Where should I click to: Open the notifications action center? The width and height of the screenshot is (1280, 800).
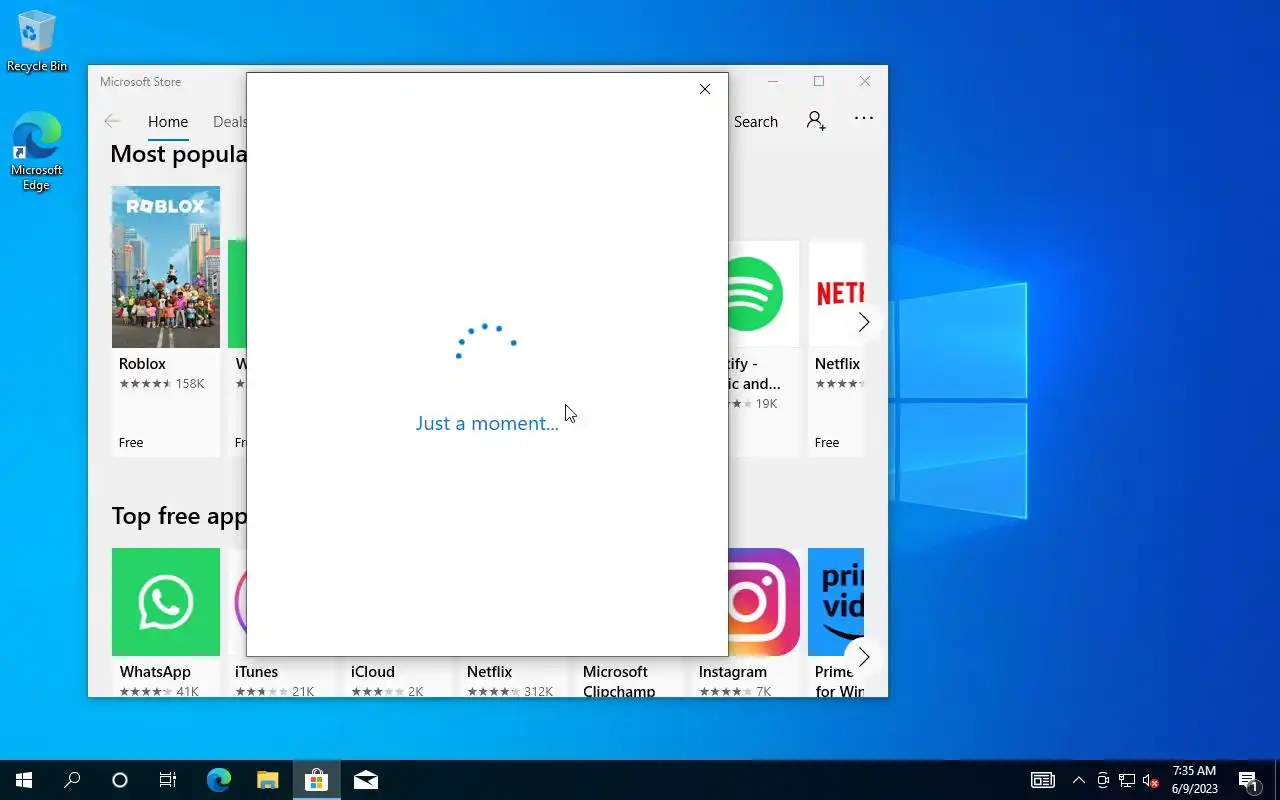coord(1248,780)
